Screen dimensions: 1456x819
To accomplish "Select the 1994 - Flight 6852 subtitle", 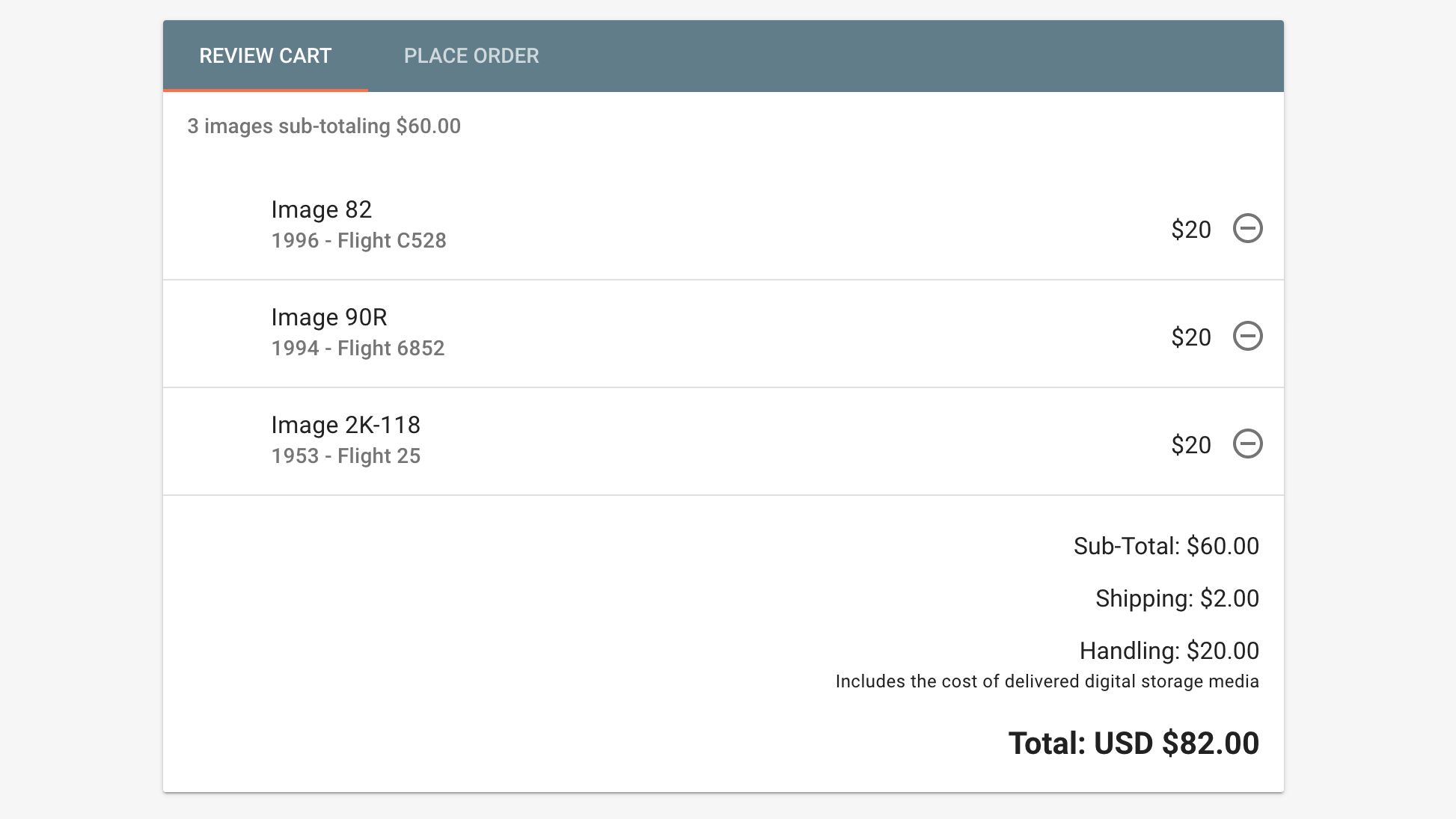I will (358, 349).
